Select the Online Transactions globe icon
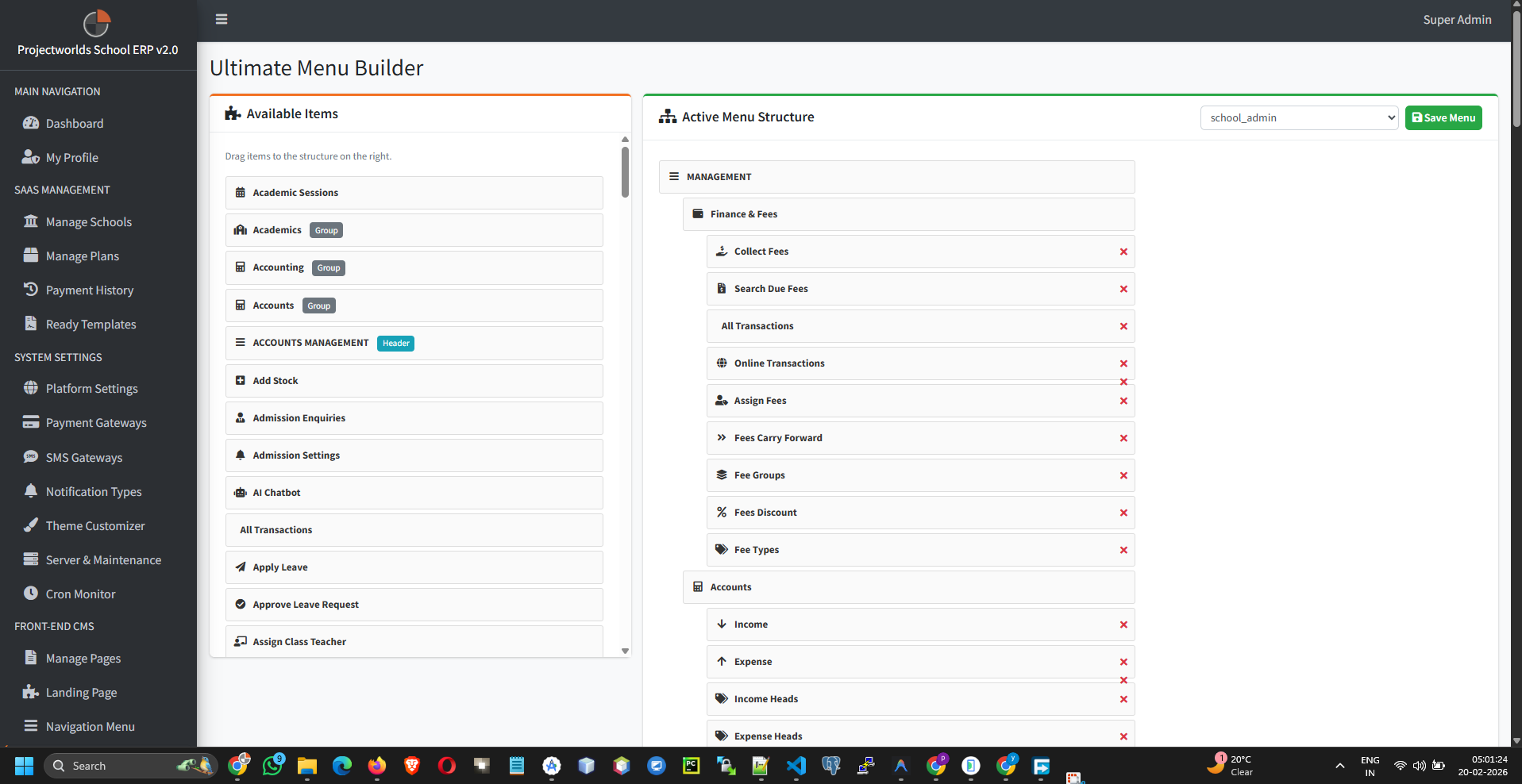This screenshot has height=784, width=1522. (721, 363)
